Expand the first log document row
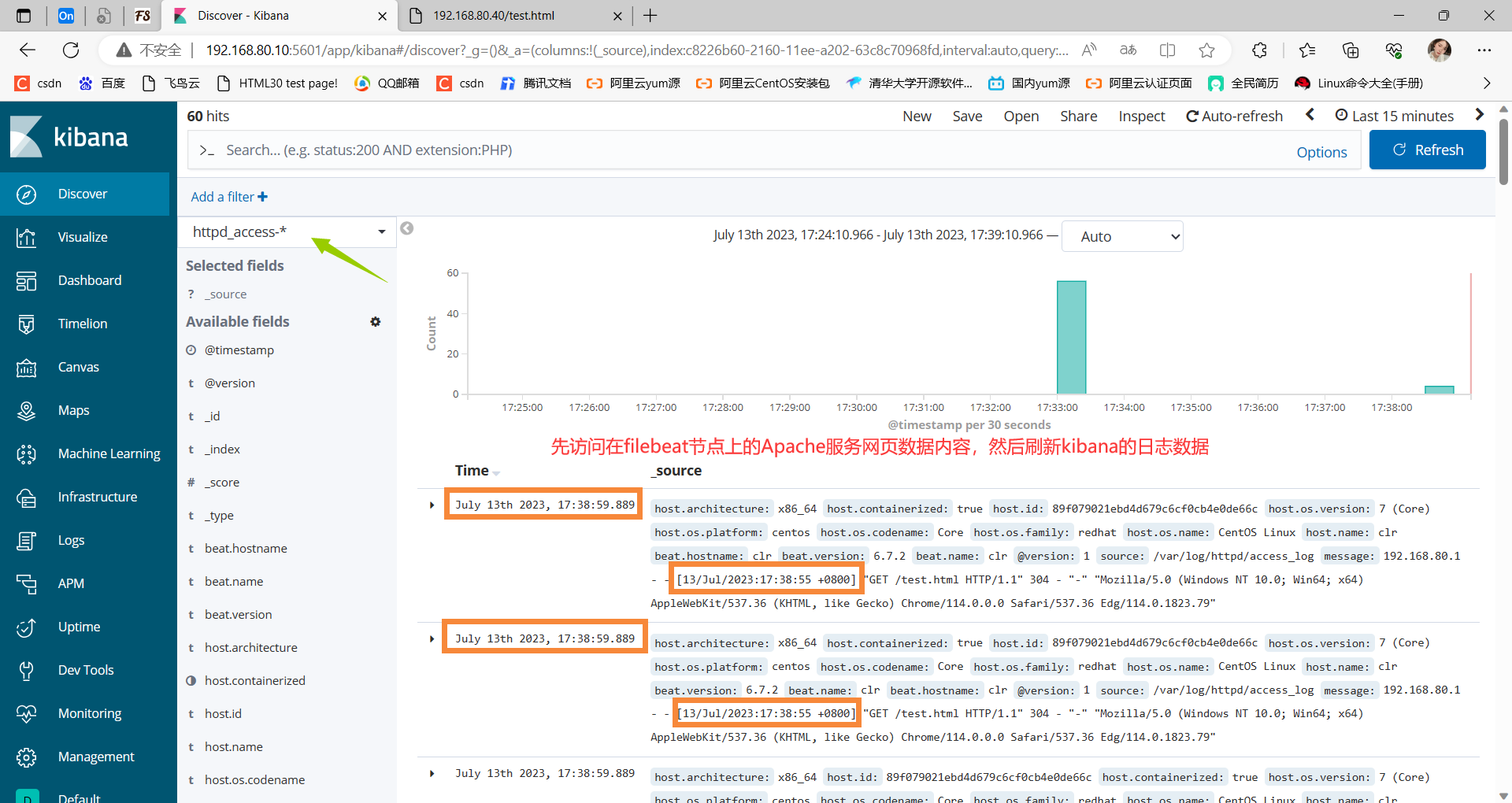1512x803 pixels. (x=432, y=505)
